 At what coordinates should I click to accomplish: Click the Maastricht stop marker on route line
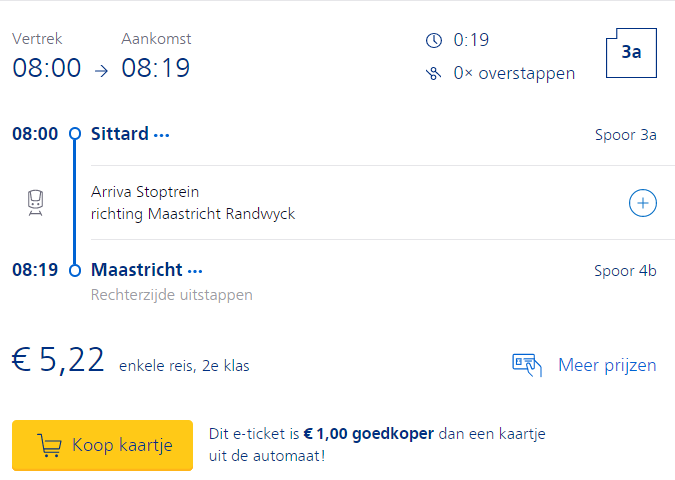point(75,270)
